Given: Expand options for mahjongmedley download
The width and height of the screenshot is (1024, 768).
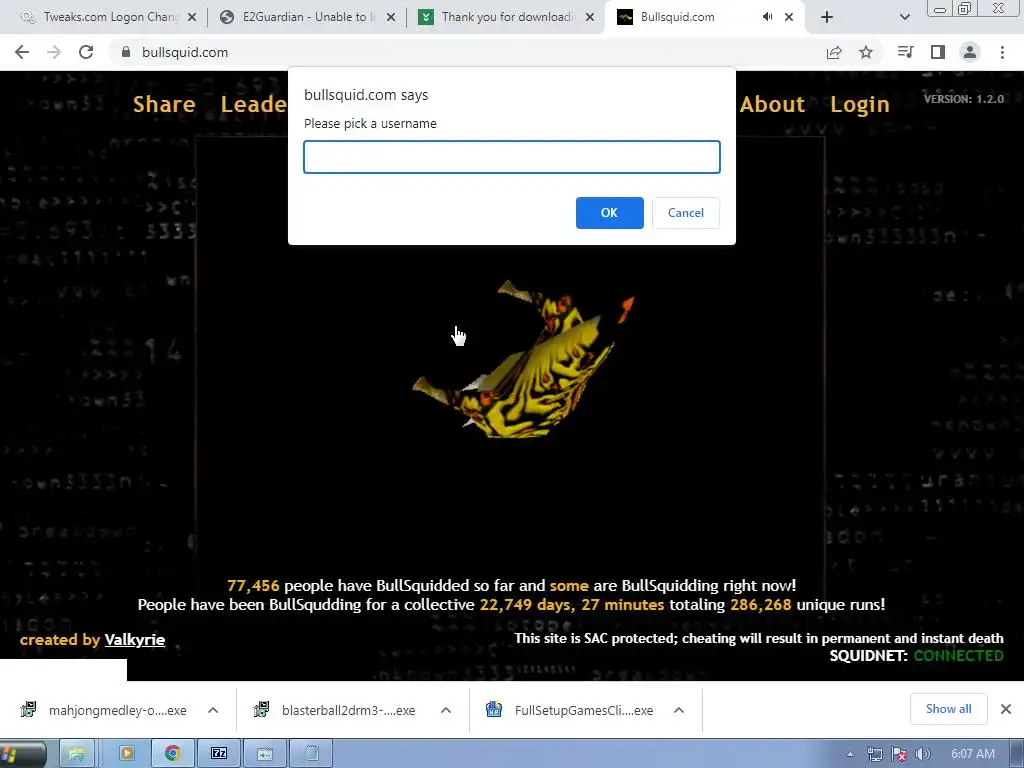Looking at the screenshot, I should pos(213,710).
